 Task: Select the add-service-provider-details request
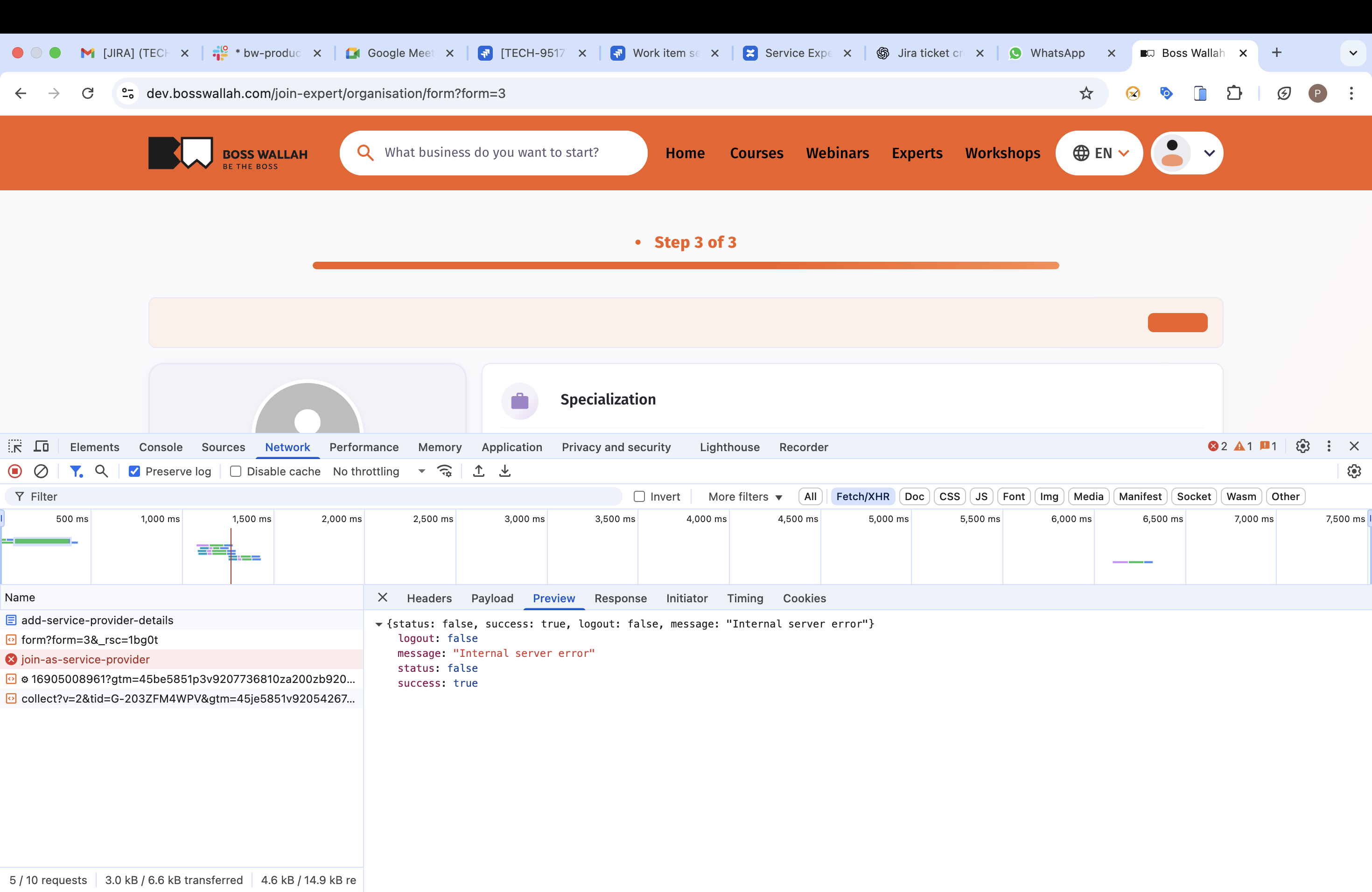click(182, 620)
